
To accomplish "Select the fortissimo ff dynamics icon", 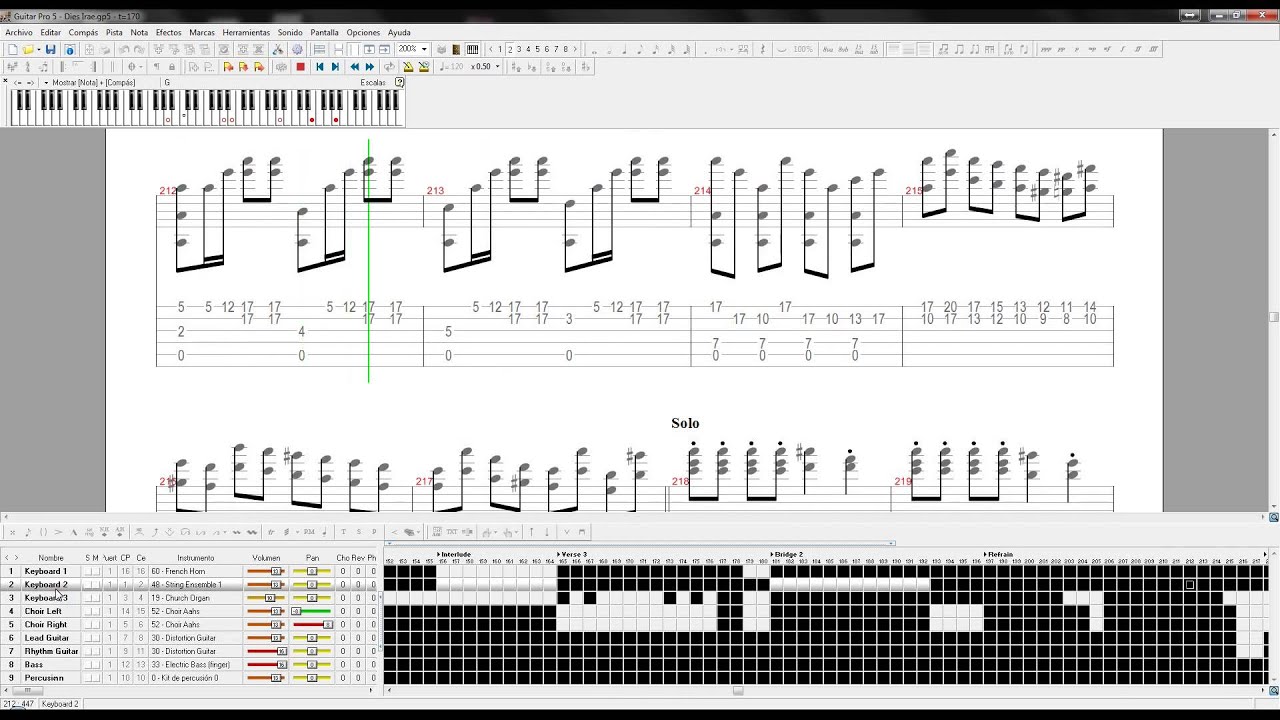I will click(1137, 49).
